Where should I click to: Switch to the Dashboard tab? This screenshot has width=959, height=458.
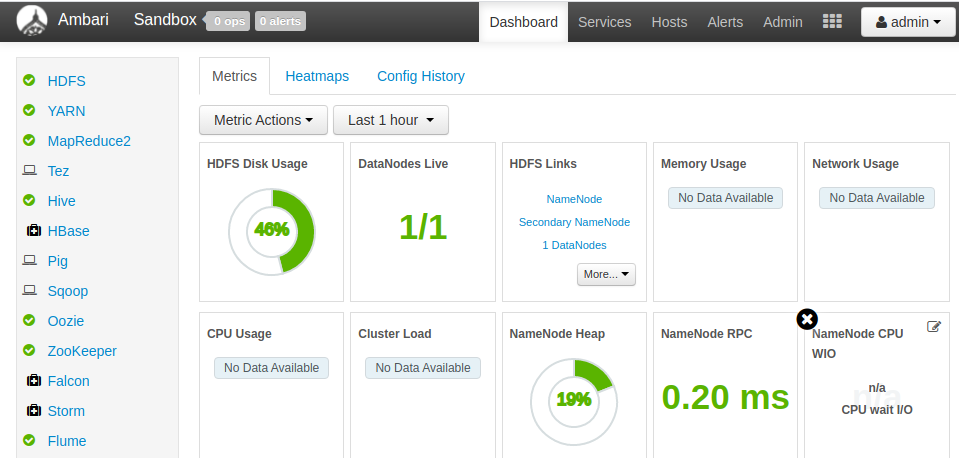click(x=524, y=22)
